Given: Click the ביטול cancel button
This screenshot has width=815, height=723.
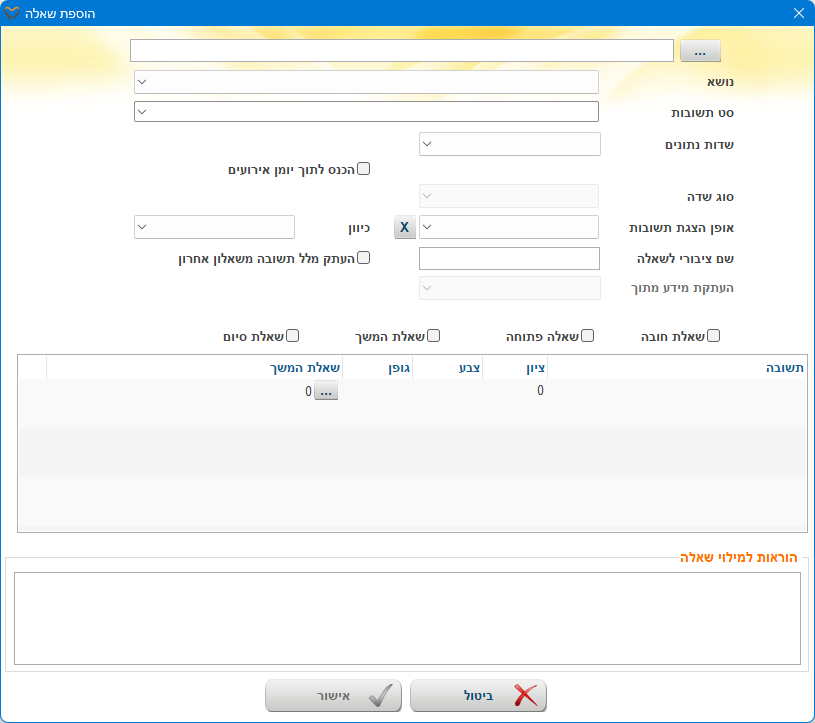Looking at the screenshot, I should point(478,696).
